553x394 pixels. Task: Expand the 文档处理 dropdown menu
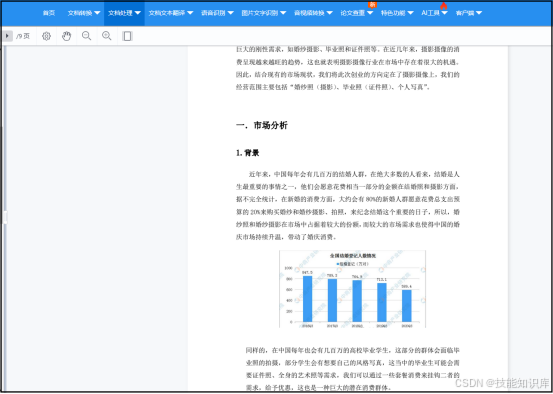(x=124, y=13)
